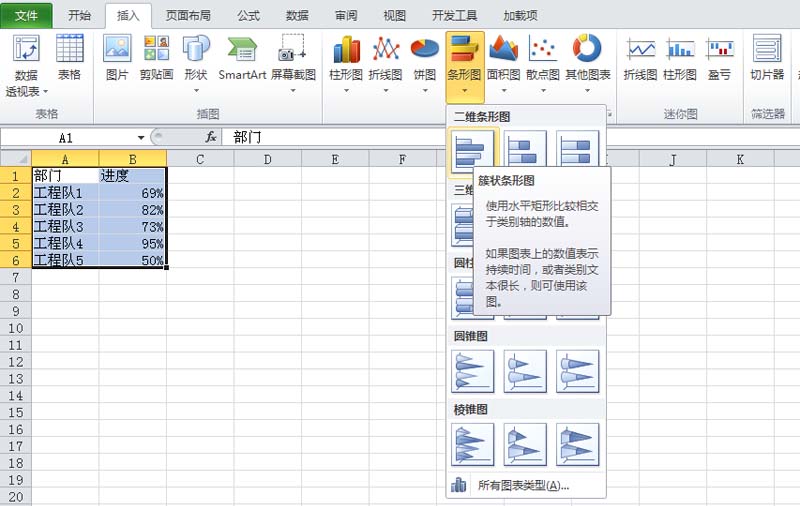The image size is (800, 506).
Task: Click cell containing 工程队3
Action: click(65, 226)
